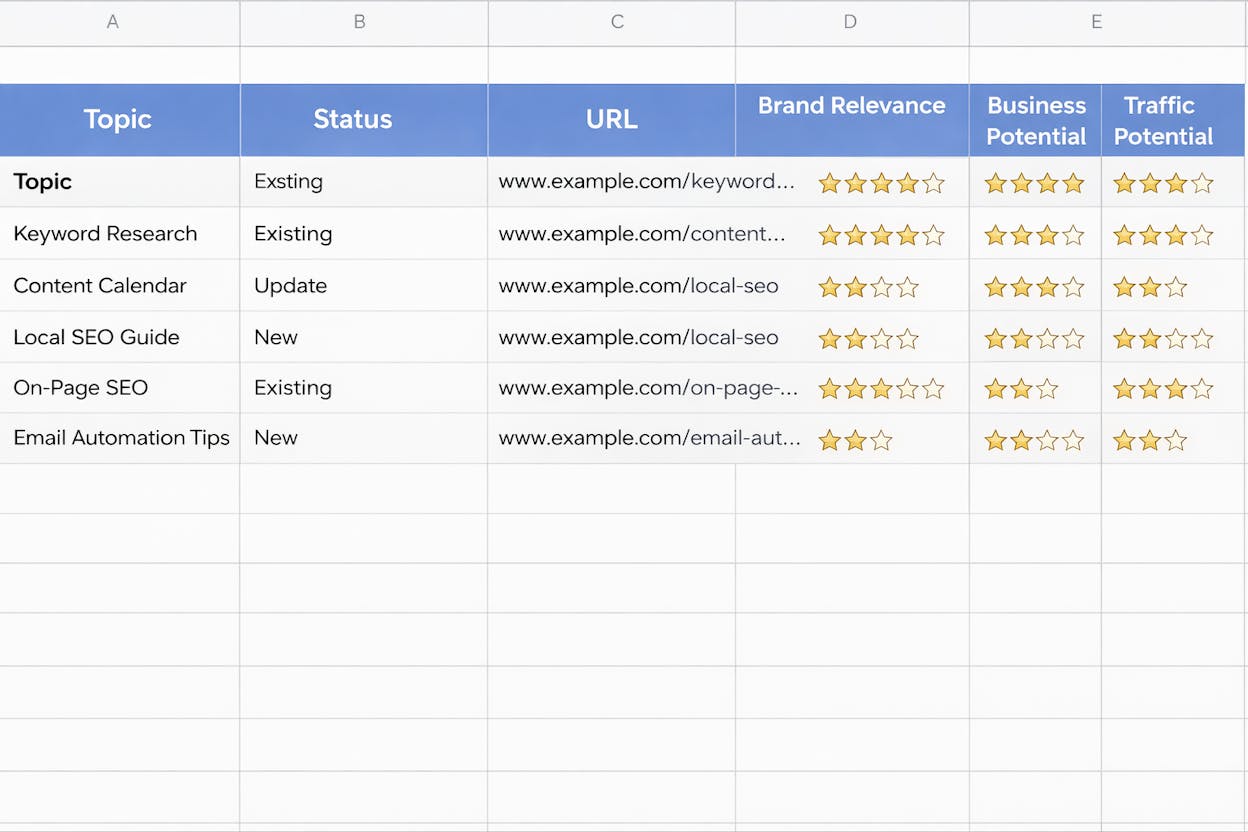The height and width of the screenshot is (832, 1248).
Task: Click Existing status in On-Page SEO row
Action: [363, 388]
